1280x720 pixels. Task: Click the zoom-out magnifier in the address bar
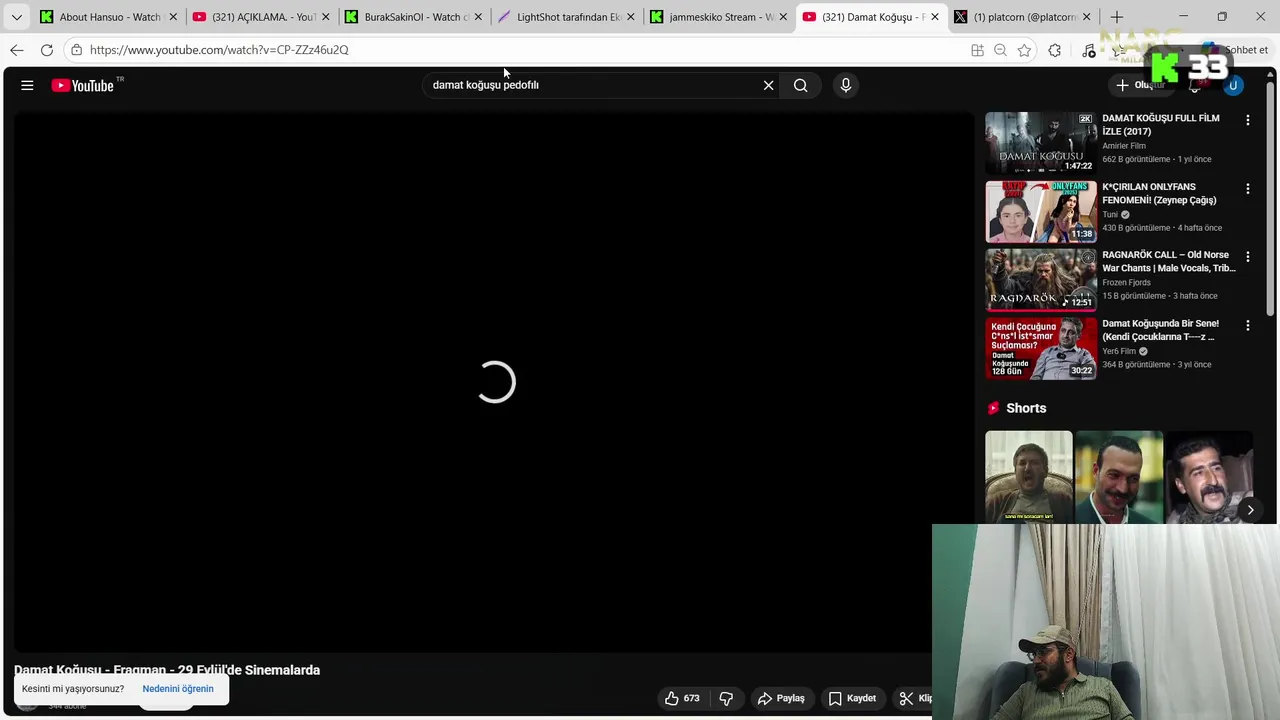[x=1000, y=50]
